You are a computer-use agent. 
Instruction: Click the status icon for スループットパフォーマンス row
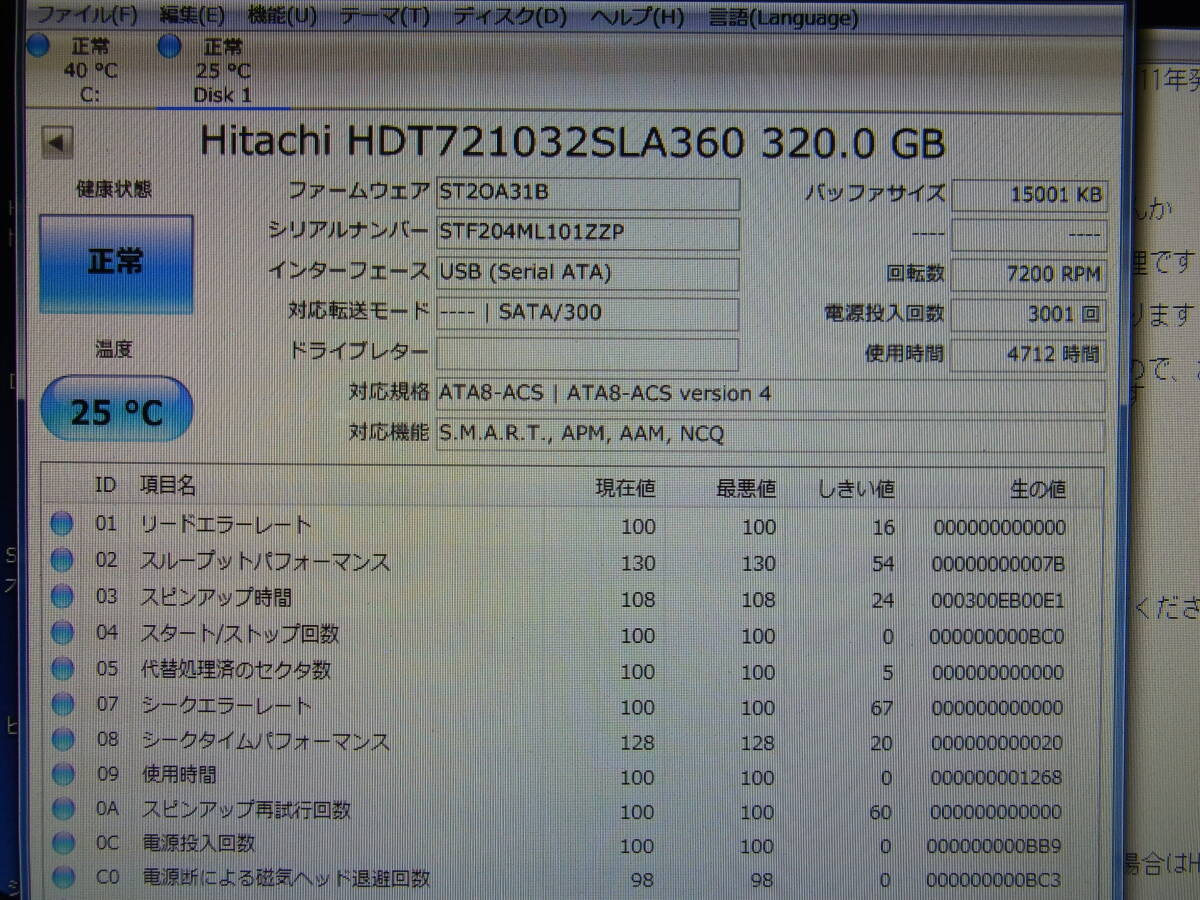(62, 559)
